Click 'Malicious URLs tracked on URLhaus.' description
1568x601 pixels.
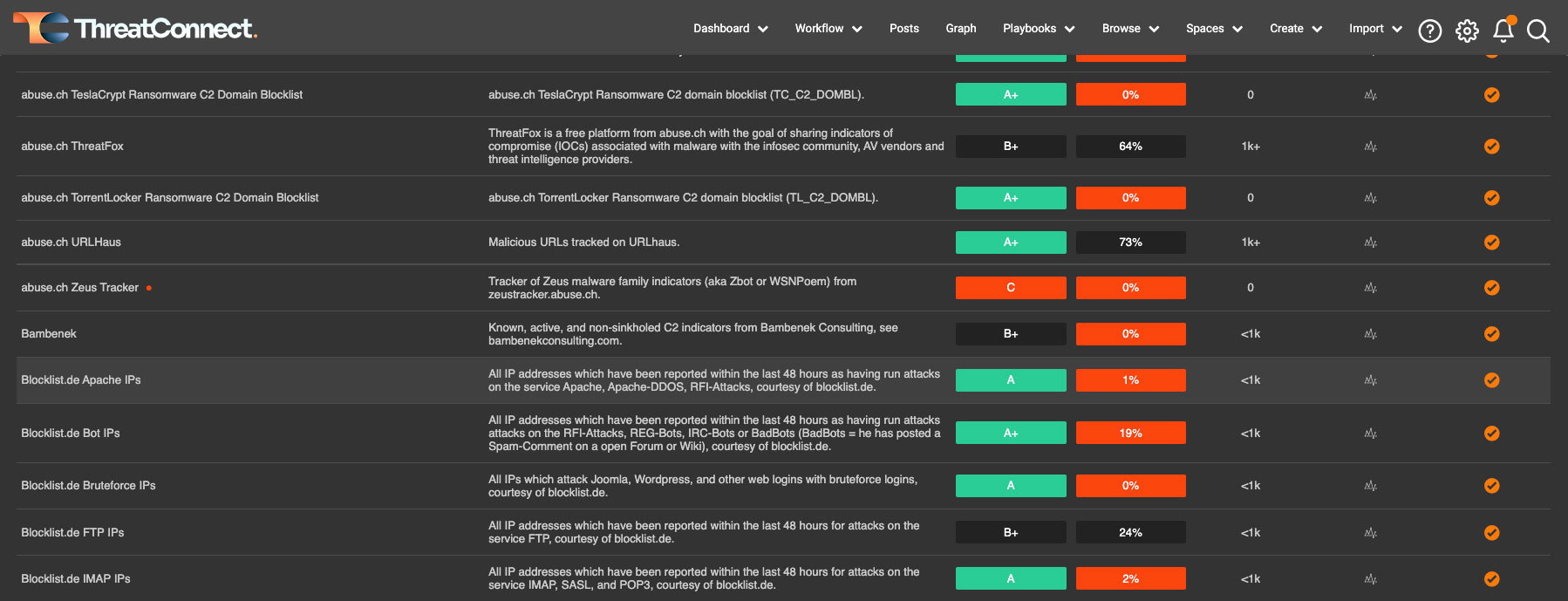click(583, 242)
